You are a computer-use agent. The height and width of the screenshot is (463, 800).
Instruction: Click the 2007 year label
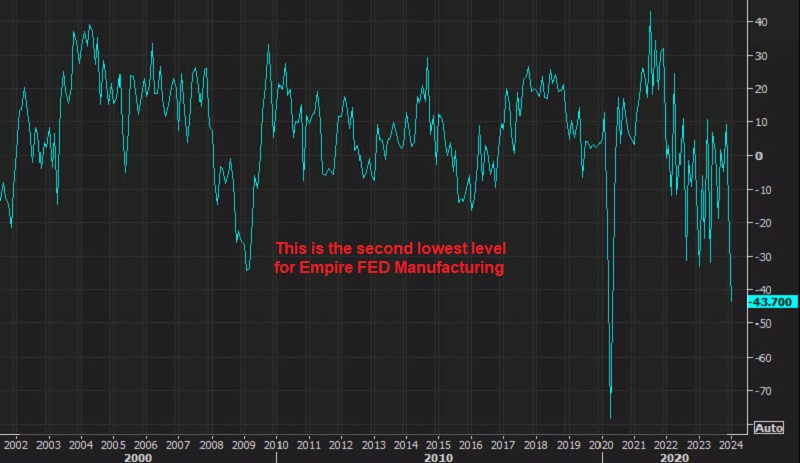(178, 445)
